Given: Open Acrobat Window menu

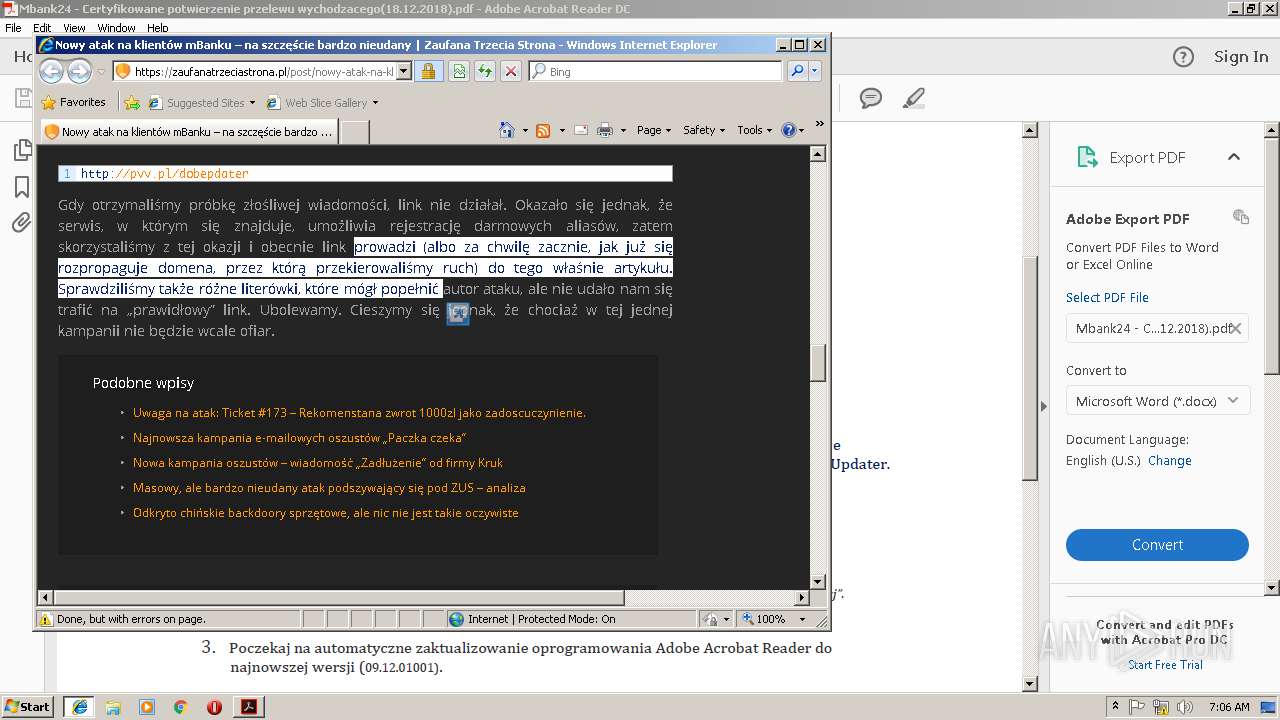Looking at the screenshot, I should (116, 28).
